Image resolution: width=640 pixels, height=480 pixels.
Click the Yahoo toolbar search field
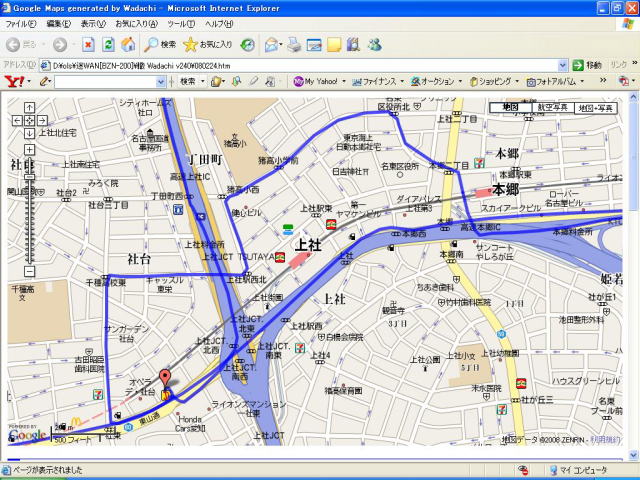coord(105,82)
